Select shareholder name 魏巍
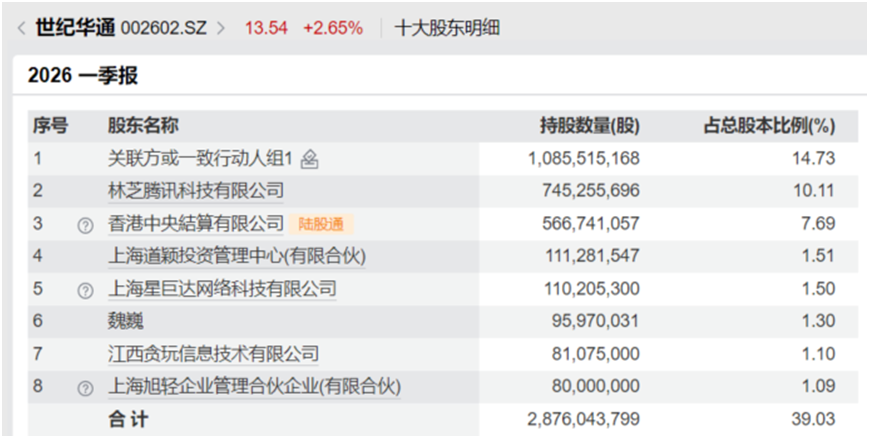Screen dimensions: 869x438 126,322
